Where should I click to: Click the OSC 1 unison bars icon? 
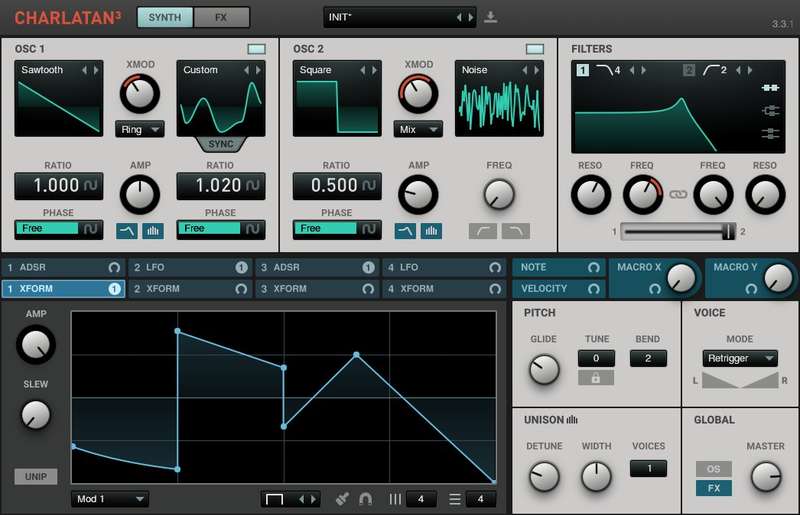pos(153,231)
